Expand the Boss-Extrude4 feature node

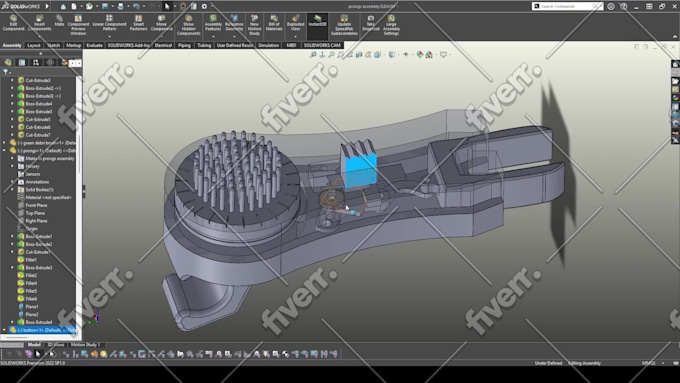(13, 104)
